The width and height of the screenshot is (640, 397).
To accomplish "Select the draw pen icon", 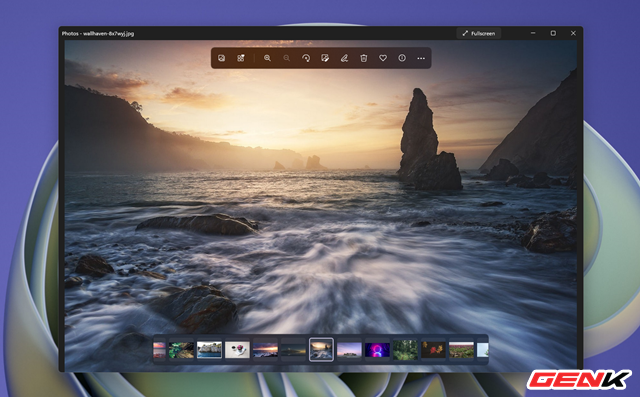I will coord(344,58).
